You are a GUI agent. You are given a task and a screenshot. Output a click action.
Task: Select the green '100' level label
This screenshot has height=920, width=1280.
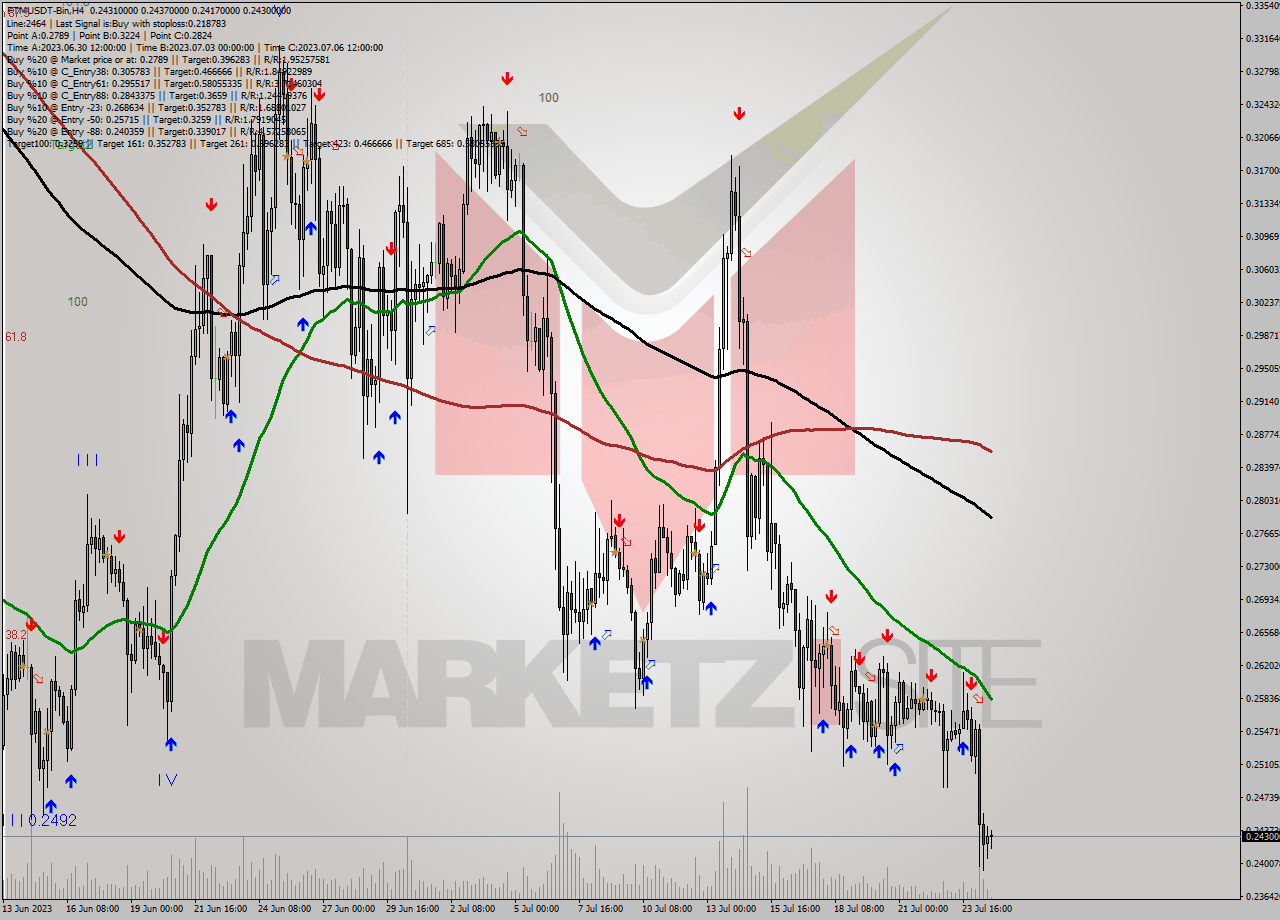(77, 301)
